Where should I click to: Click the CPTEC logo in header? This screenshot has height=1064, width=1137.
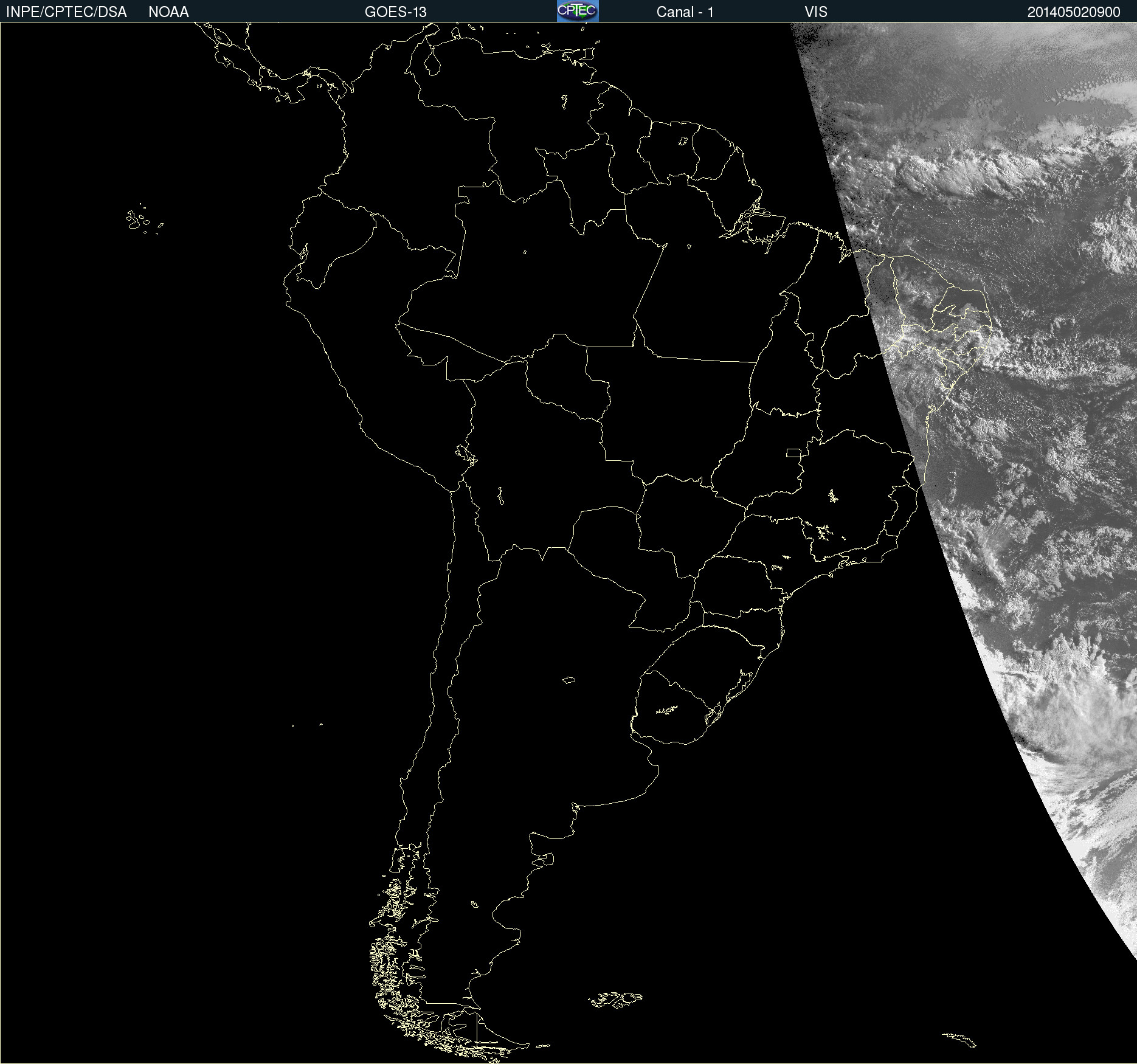578,11
